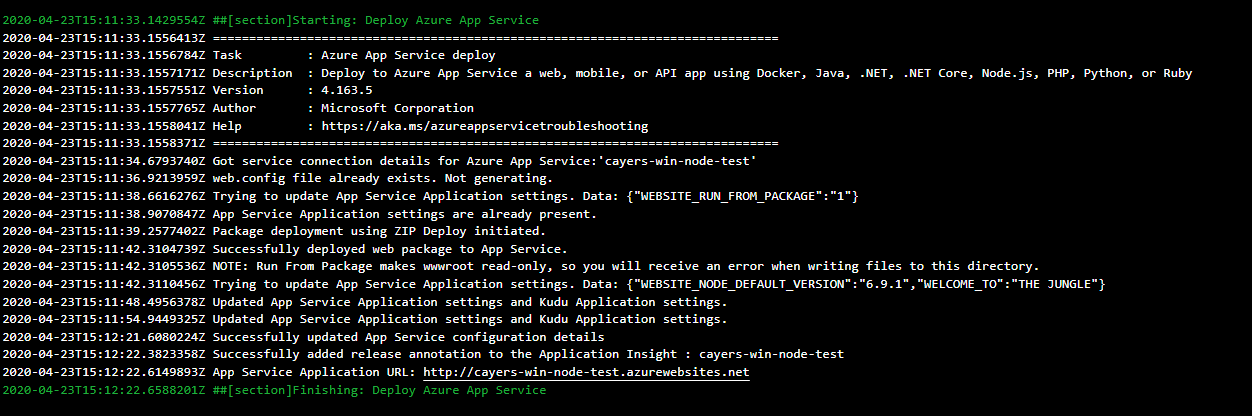Click the WEBSITE_RUN_FROM_PACKAGE settings update line
Screen dimensions: 1252x416
(430, 197)
